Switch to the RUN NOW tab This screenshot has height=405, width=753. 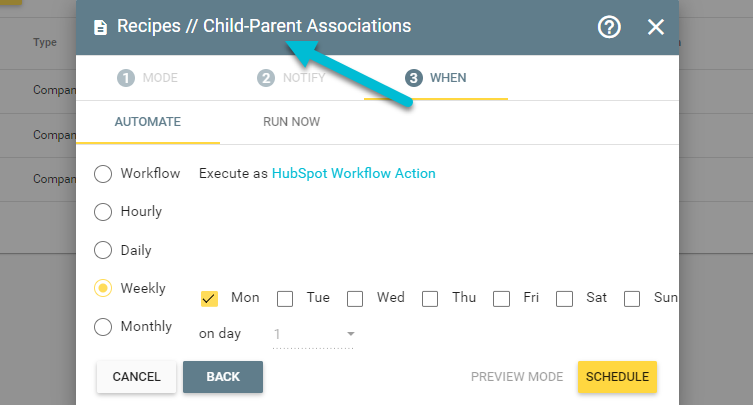291,122
